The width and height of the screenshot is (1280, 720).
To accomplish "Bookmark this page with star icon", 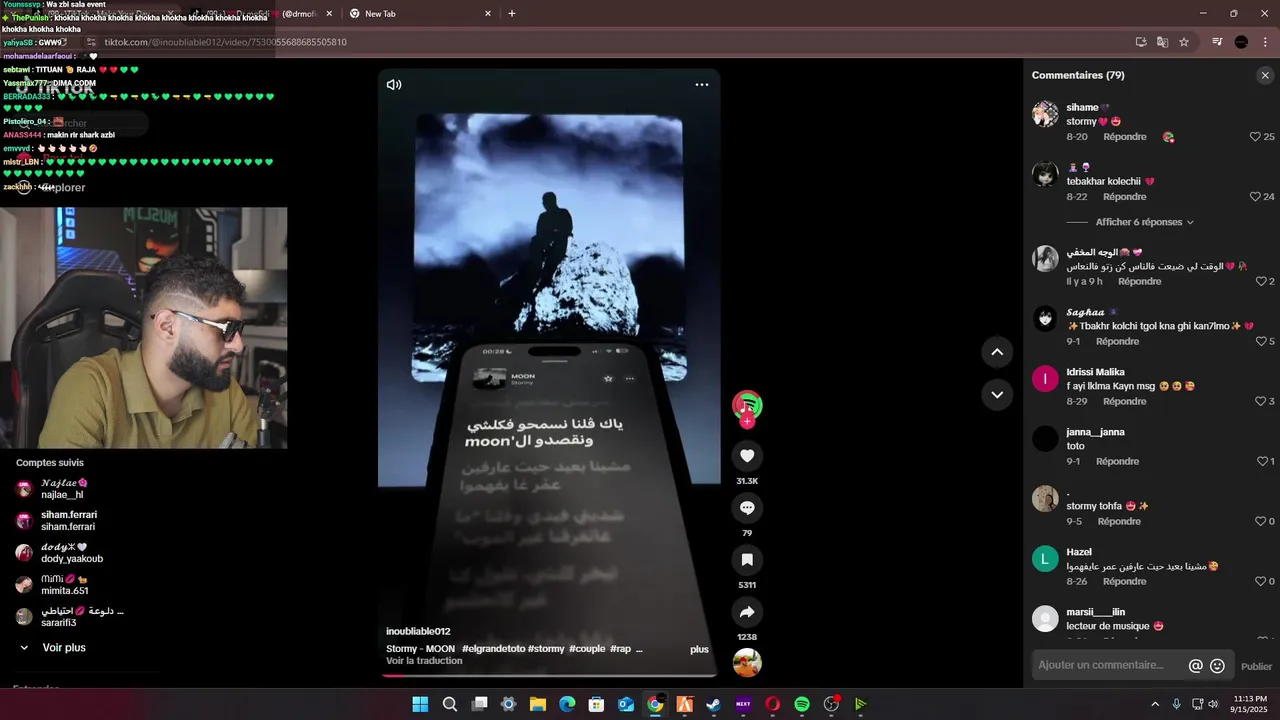I will [1184, 42].
